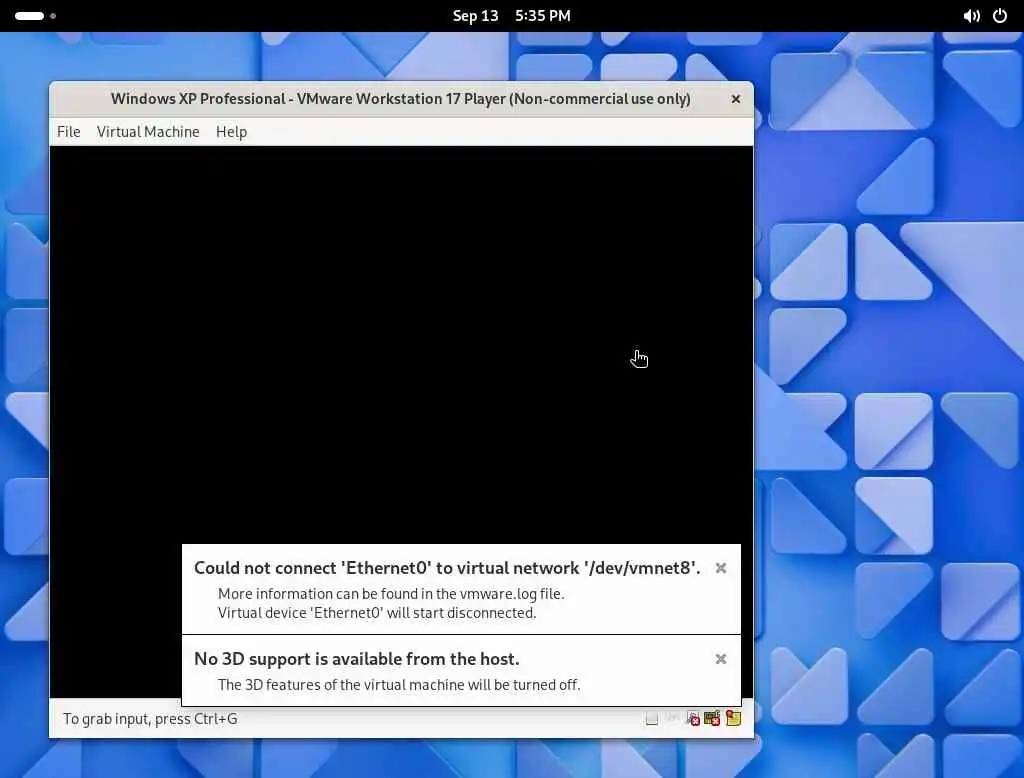Viewport: 1024px width, 778px height.
Task: Dismiss the No 3D support notification
Action: (720, 658)
